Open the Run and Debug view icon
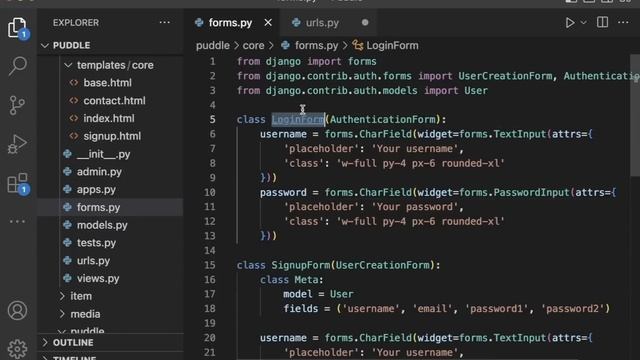 (17, 144)
